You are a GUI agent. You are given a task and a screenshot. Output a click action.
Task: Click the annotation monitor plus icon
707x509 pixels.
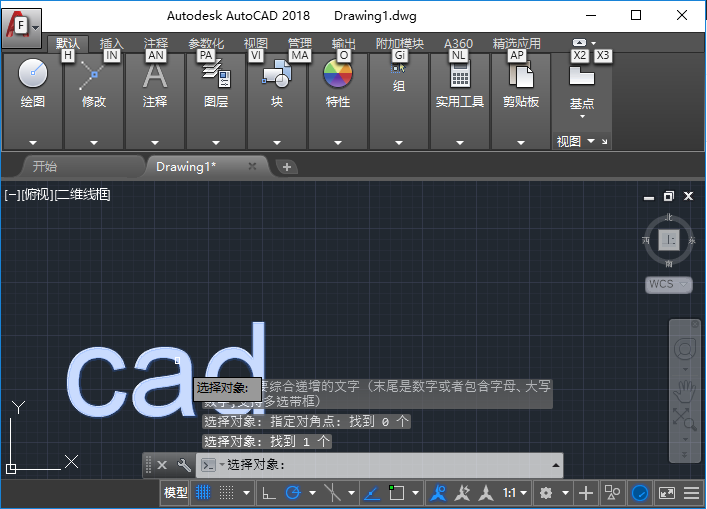[586, 493]
